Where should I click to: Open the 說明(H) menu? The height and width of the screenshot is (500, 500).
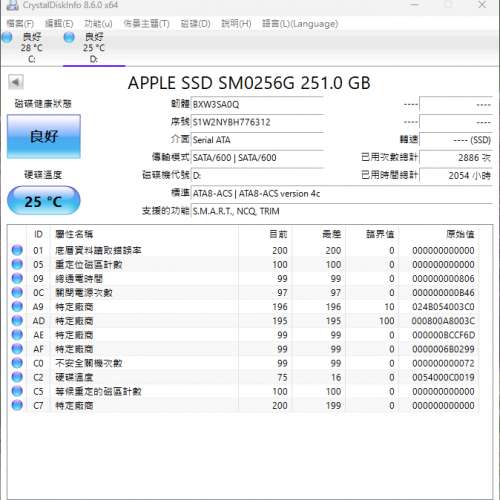point(236,24)
